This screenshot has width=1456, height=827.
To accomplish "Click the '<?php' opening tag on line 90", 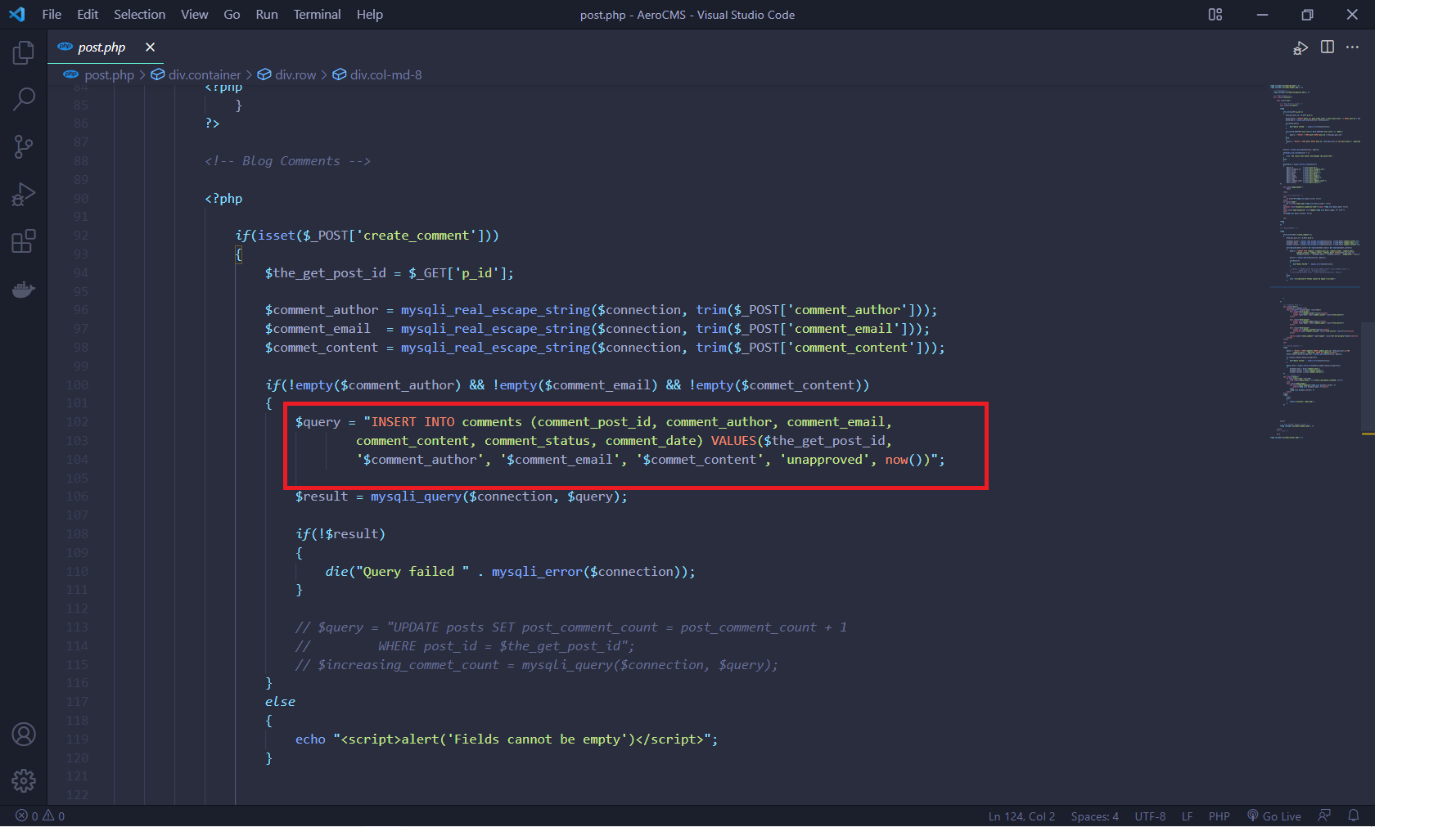I will click(x=223, y=199).
